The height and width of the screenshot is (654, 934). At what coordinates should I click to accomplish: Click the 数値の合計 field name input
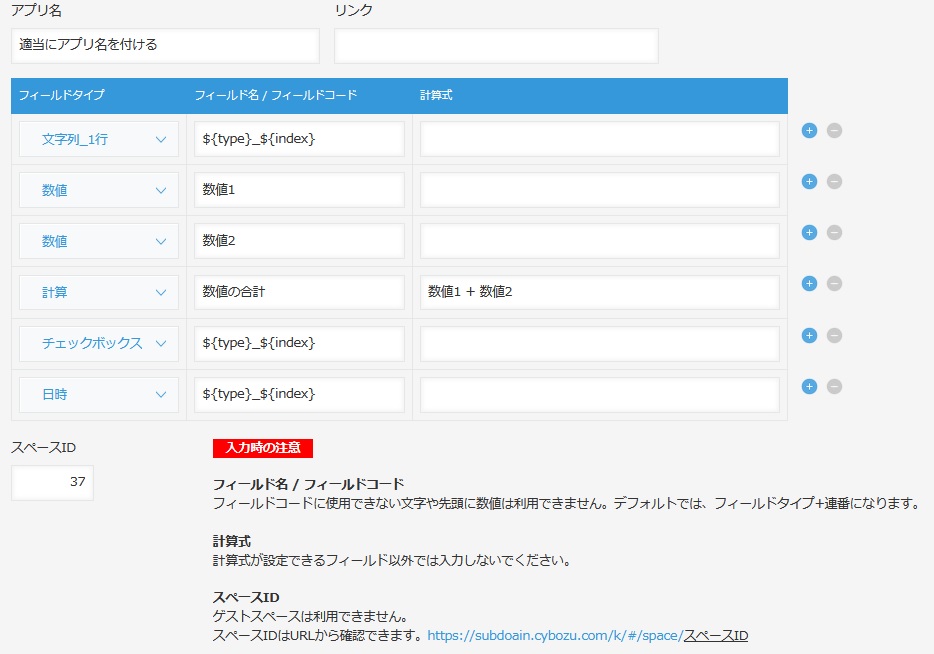[x=299, y=292]
